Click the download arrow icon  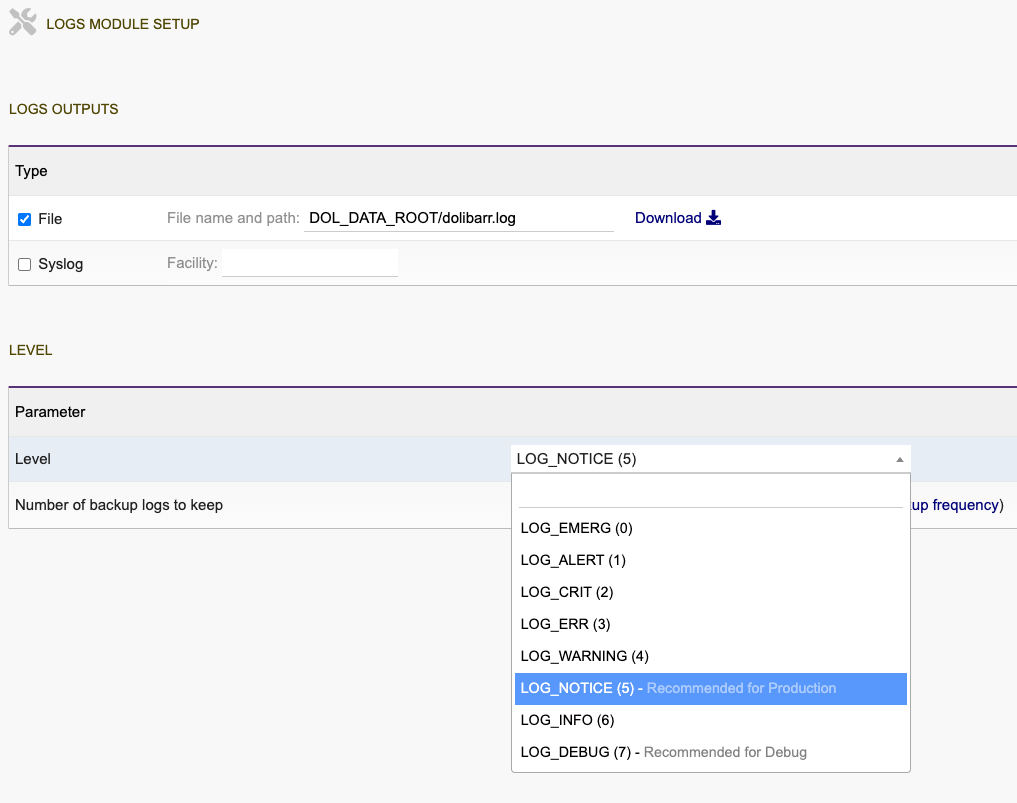[713, 218]
